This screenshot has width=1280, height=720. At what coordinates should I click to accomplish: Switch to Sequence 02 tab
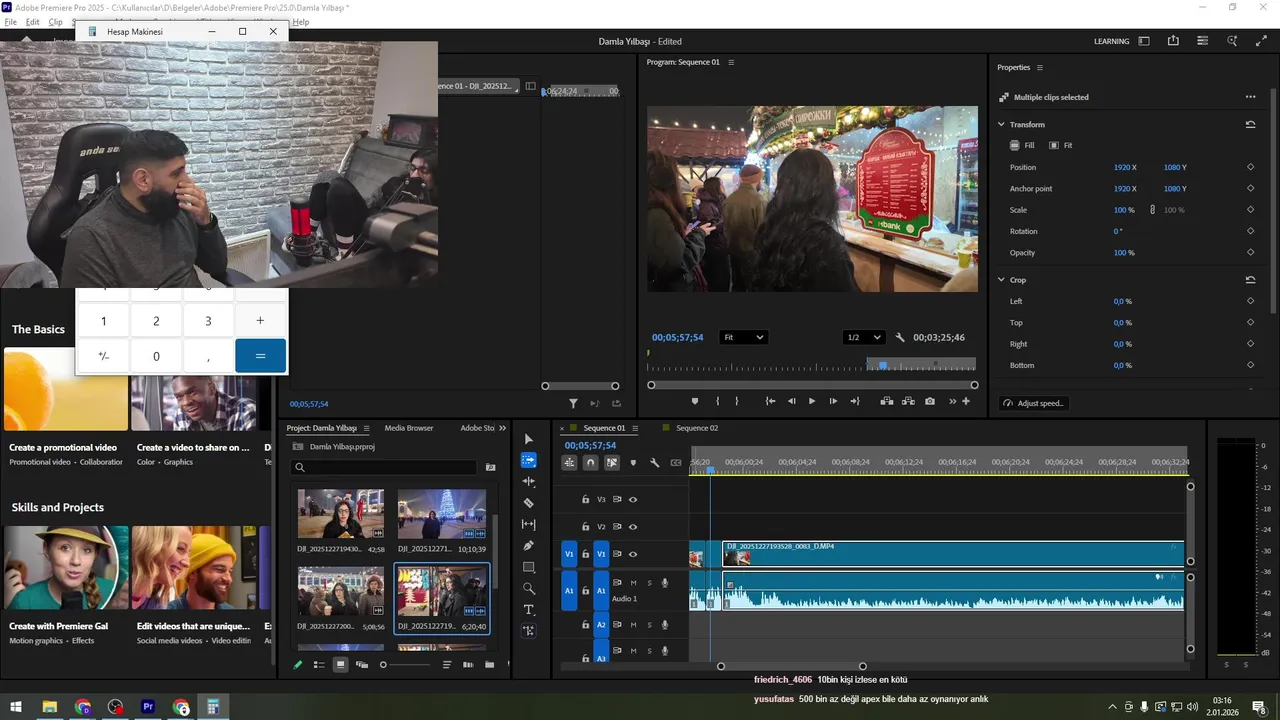coord(696,428)
